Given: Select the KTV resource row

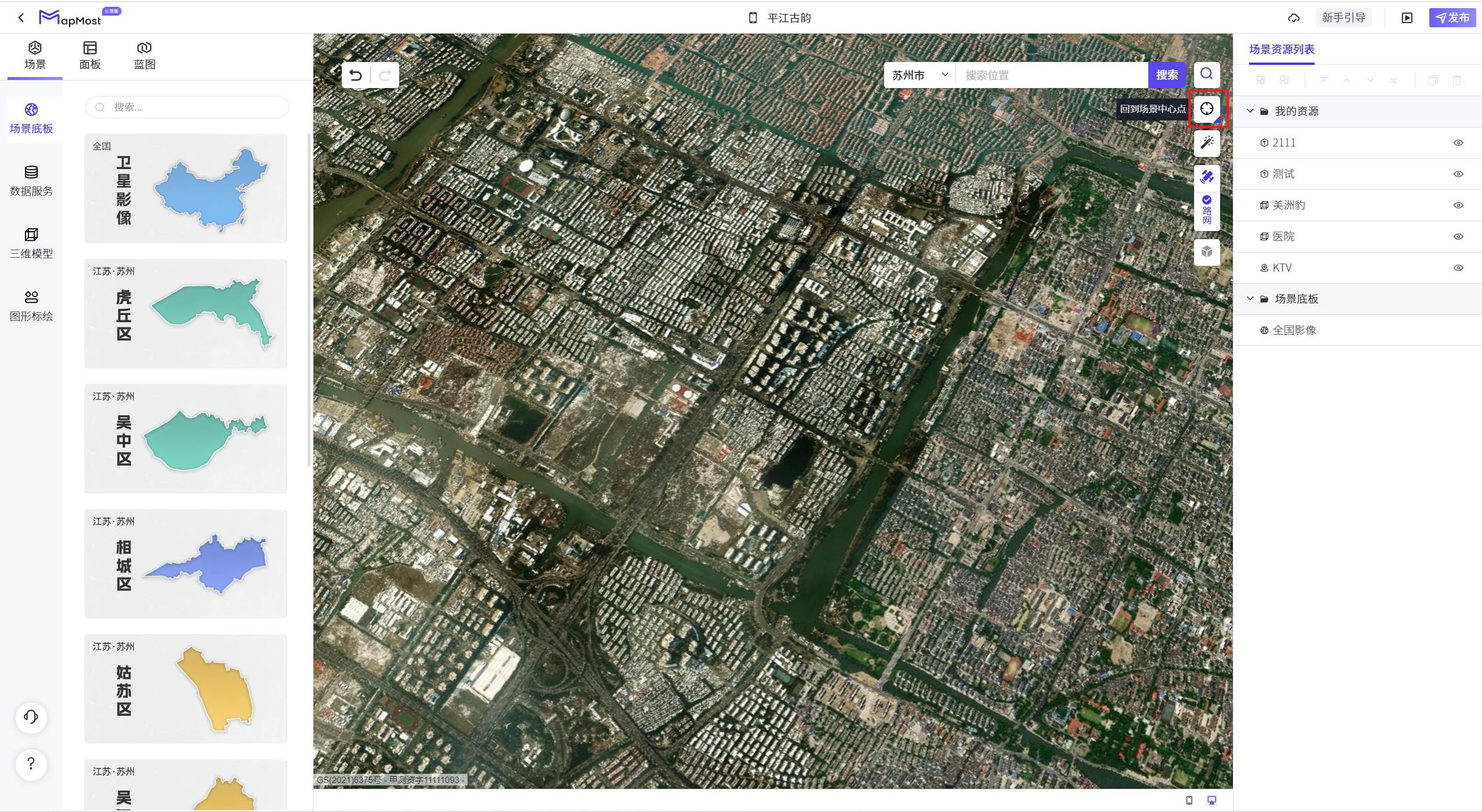Looking at the screenshot, I should click(x=1357, y=268).
